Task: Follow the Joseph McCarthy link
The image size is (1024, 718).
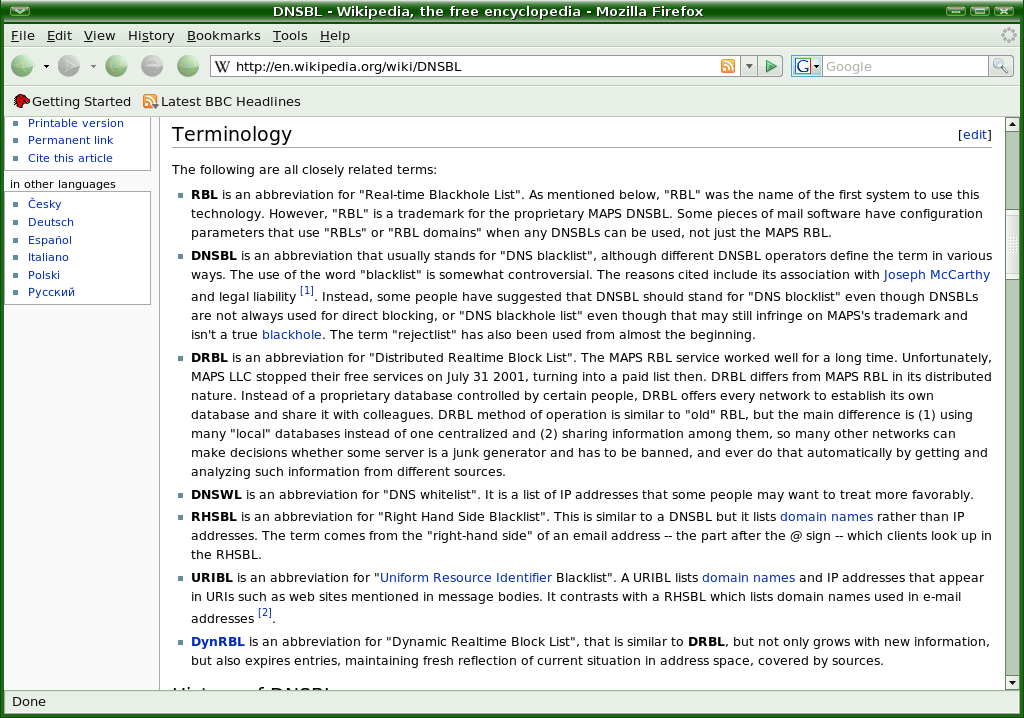Action: pos(936,275)
